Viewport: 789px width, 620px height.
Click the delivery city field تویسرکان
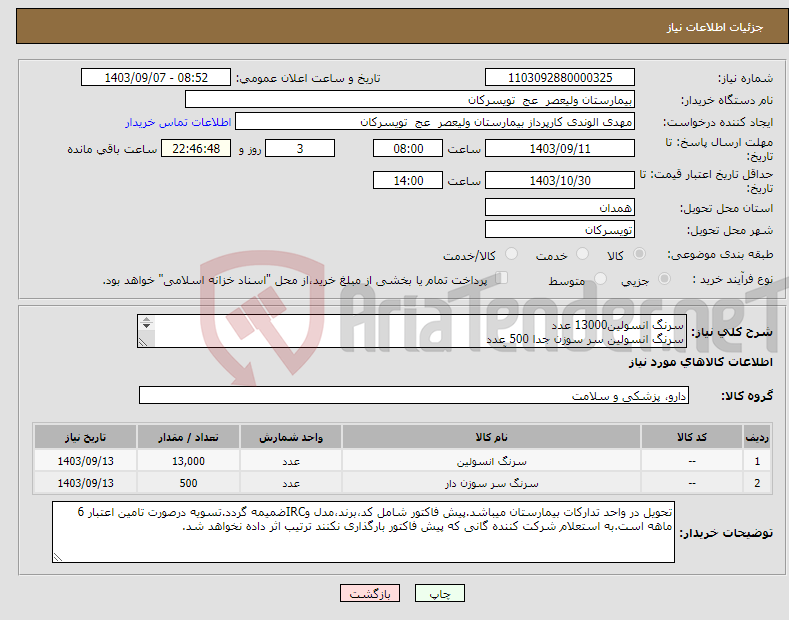coord(560,229)
